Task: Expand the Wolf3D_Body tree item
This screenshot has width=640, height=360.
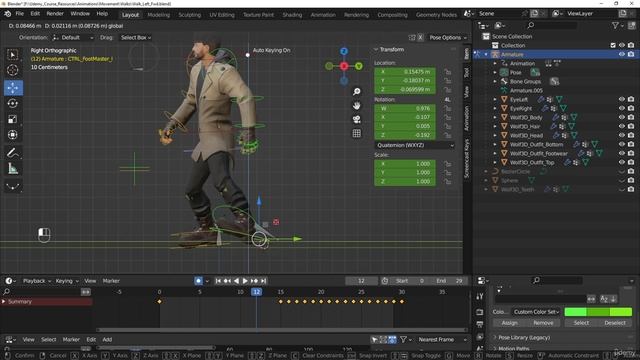Action: click(x=495, y=117)
